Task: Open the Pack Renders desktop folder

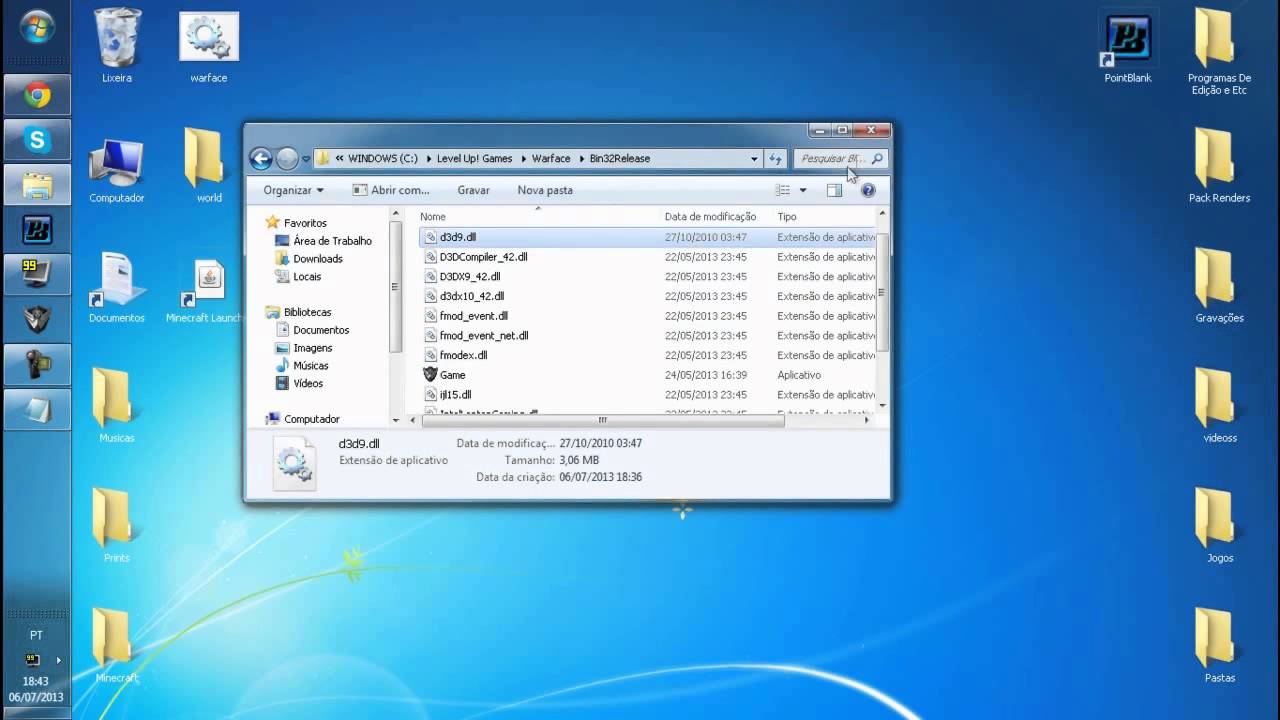Action: click(1219, 165)
